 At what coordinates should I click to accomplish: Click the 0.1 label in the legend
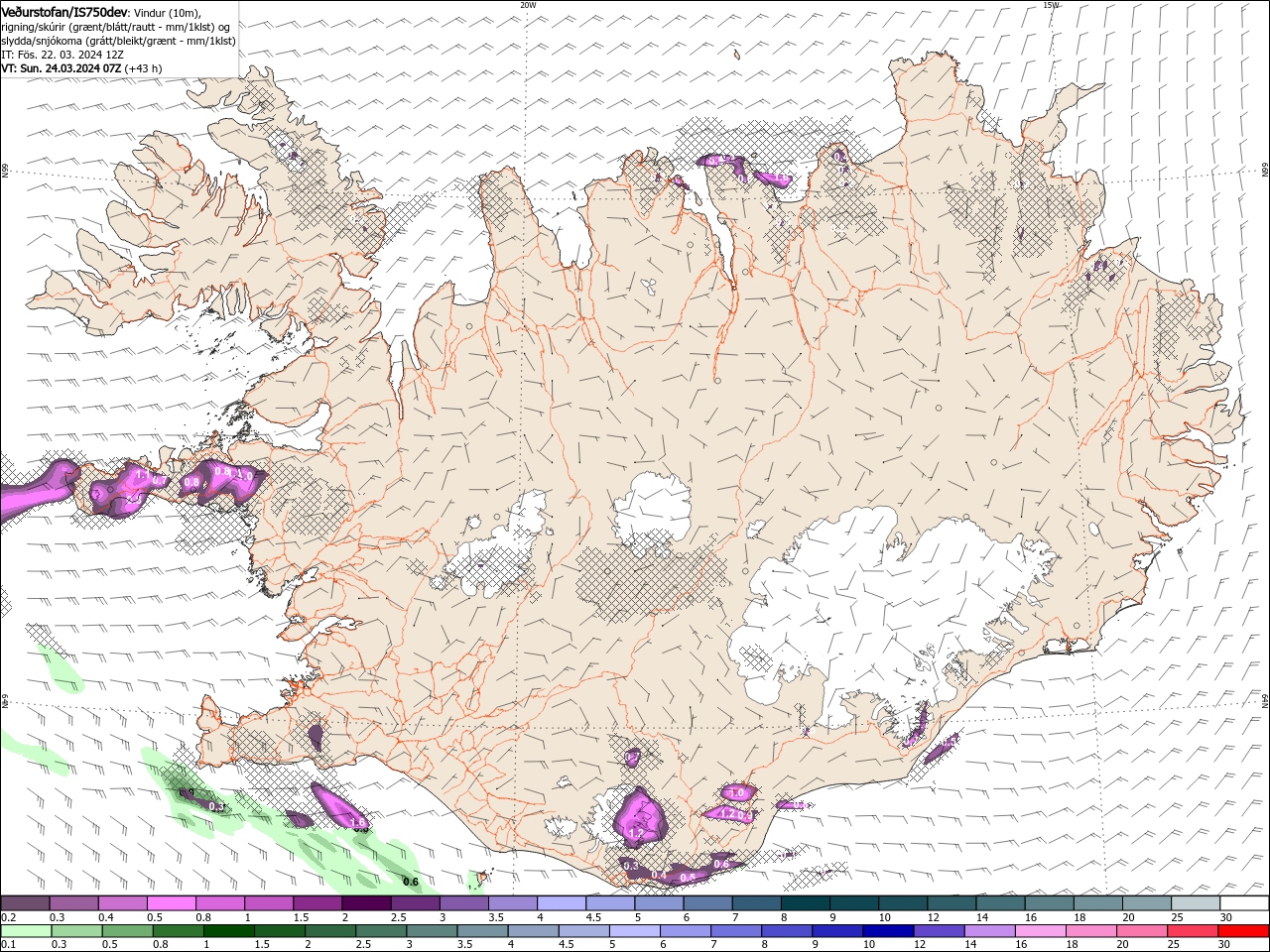[8, 944]
